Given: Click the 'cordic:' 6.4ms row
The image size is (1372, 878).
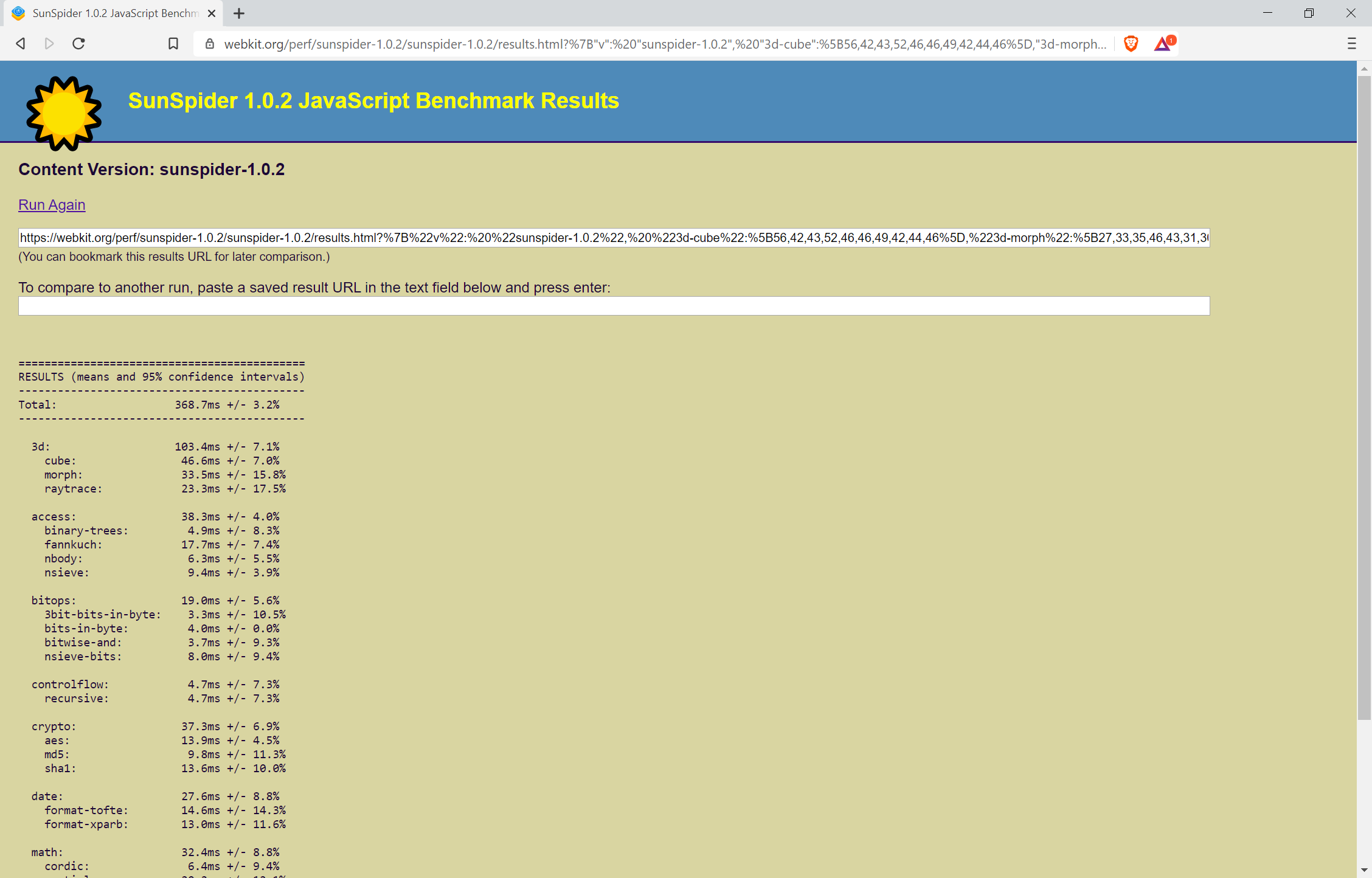Looking at the screenshot, I should point(162,866).
